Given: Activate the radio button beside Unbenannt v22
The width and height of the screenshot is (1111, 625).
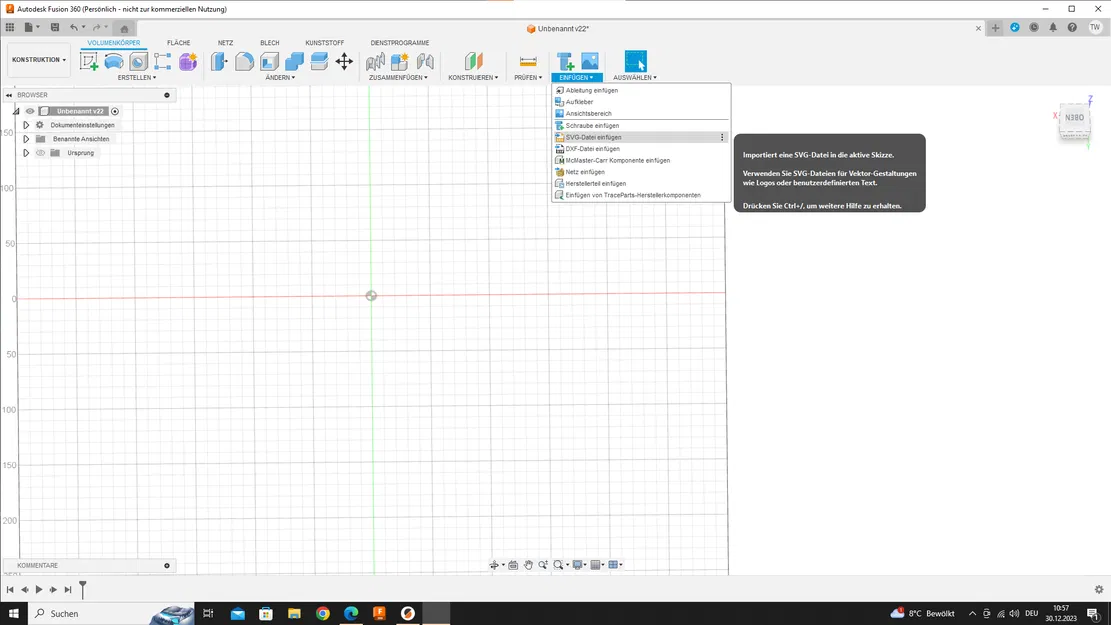Looking at the screenshot, I should click(116, 111).
